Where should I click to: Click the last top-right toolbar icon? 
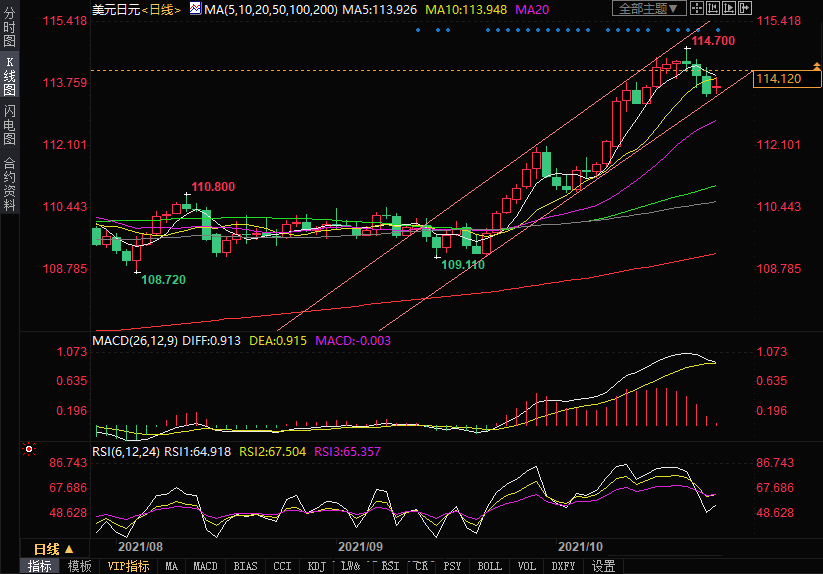[x=743, y=8]
